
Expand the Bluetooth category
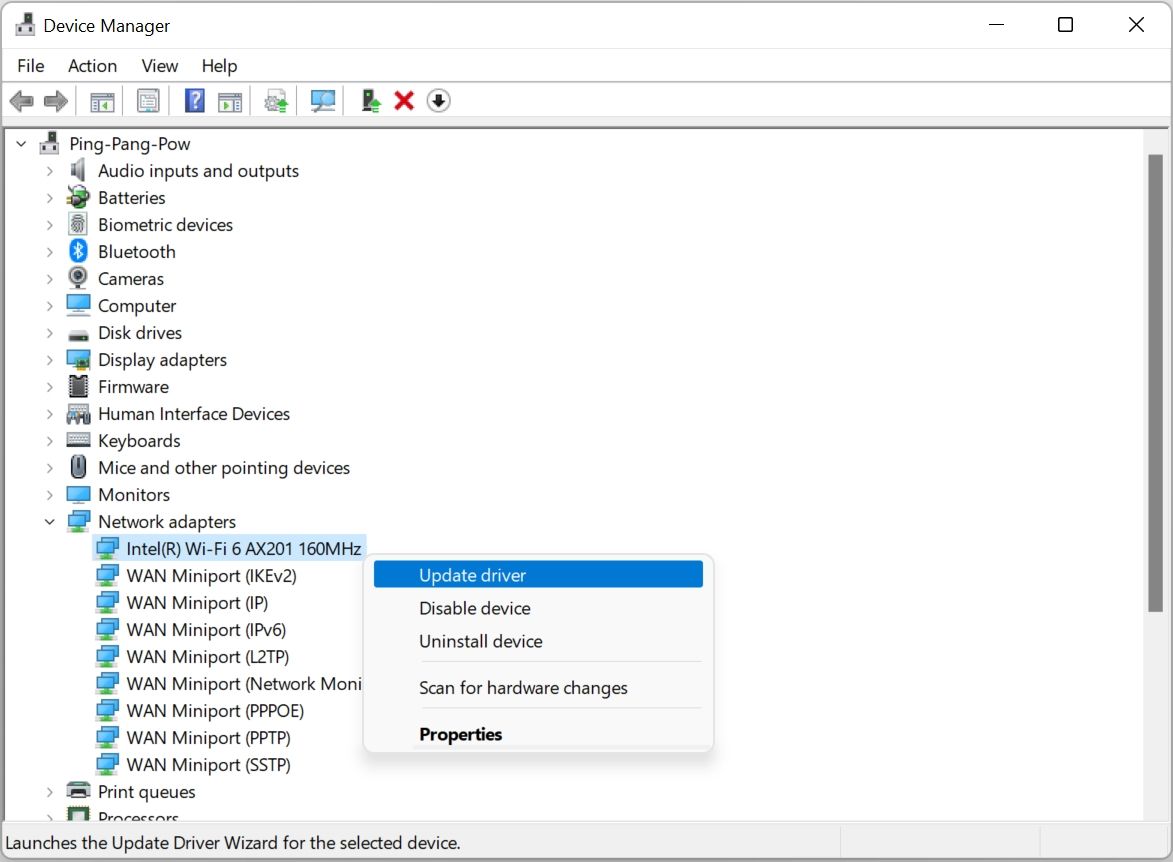(49, 251)
